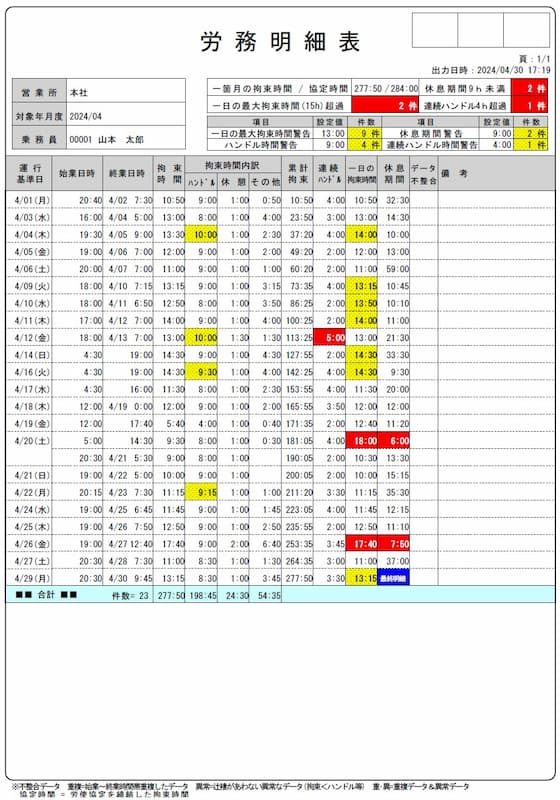Click the 終業日時 column header
This screenshot has width=560, height=800.
128,173
